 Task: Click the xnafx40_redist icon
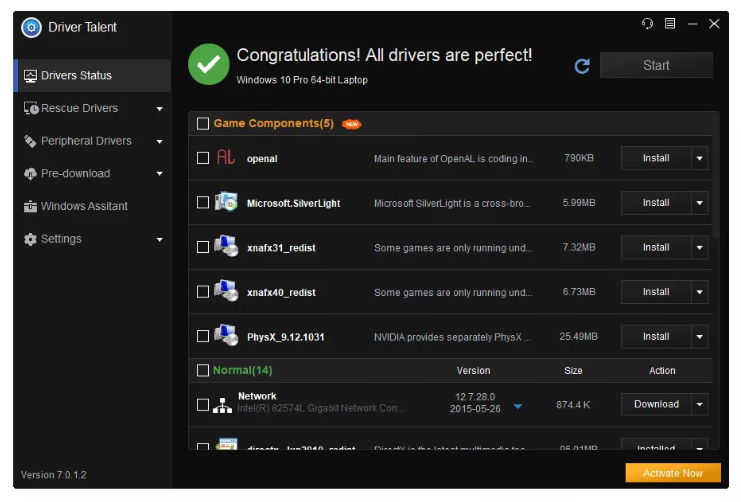(226, 291)
